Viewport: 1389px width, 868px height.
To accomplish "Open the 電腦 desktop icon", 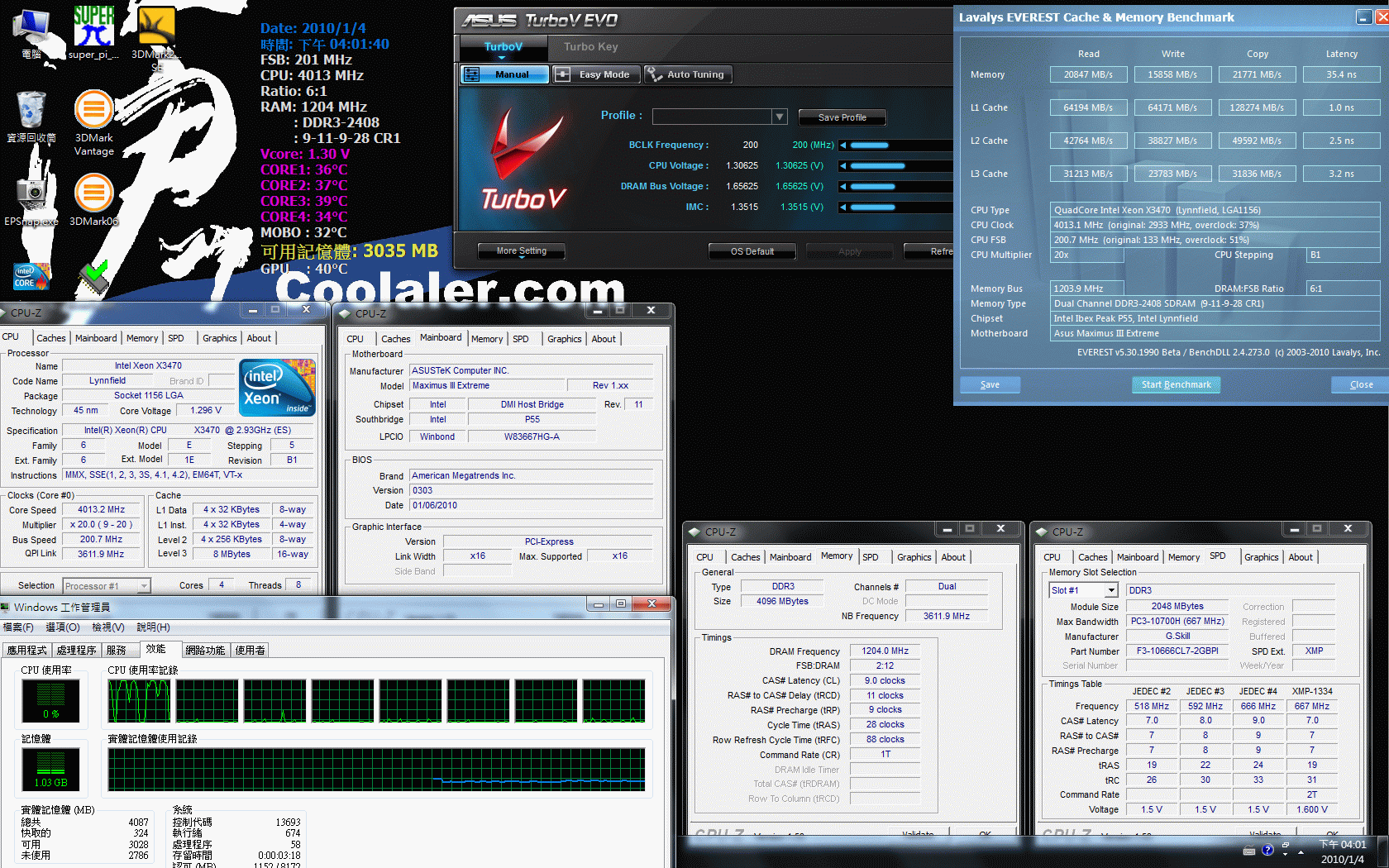I will 31,33.
